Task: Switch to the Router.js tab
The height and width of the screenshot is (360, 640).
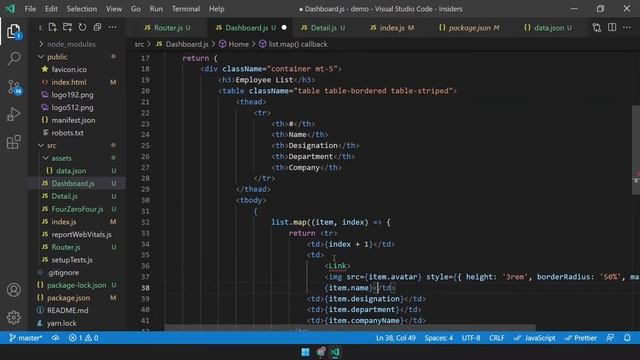Action: [168, 28]
